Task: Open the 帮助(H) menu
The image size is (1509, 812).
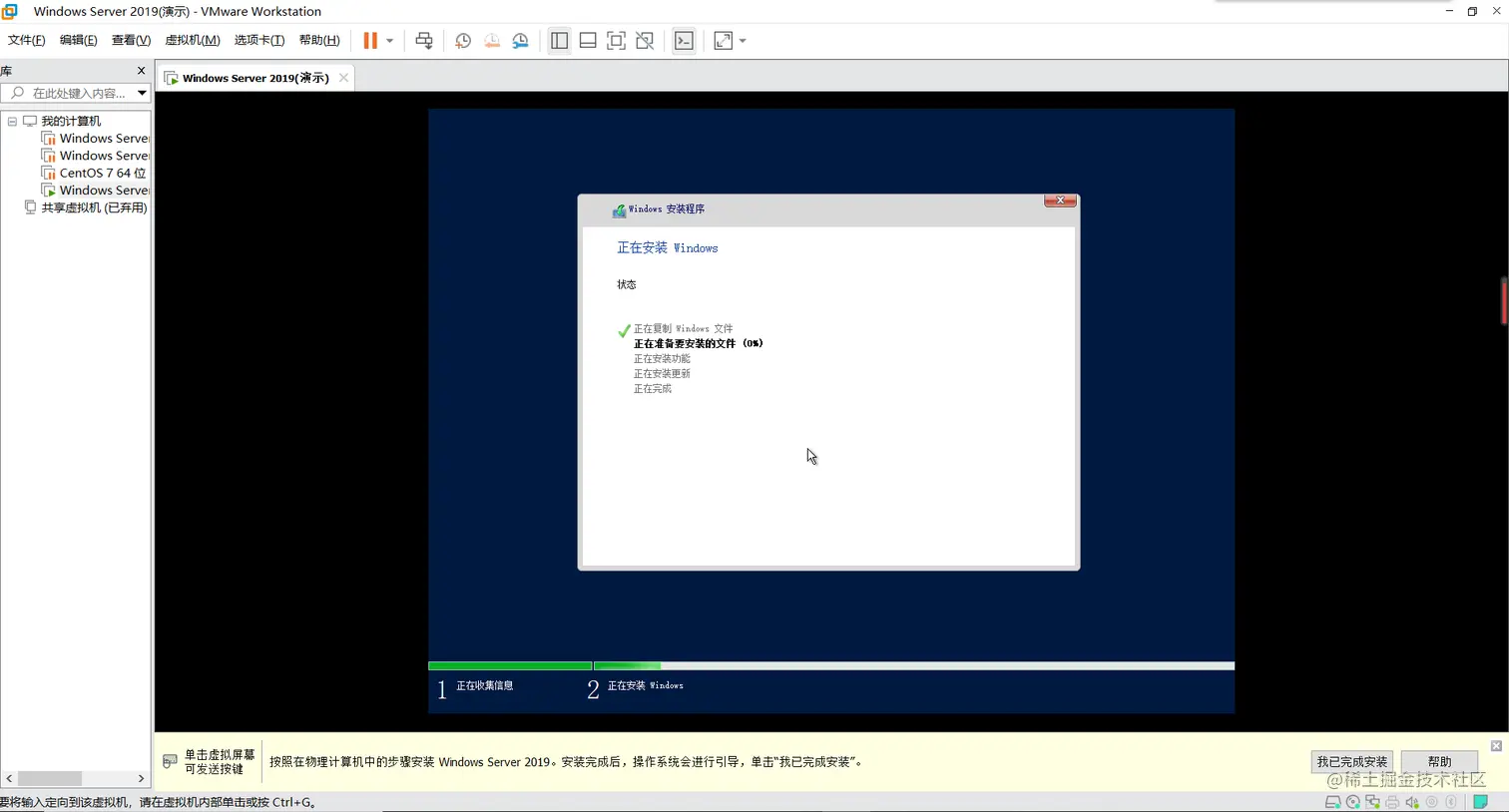Action: (x=319, y=40)
